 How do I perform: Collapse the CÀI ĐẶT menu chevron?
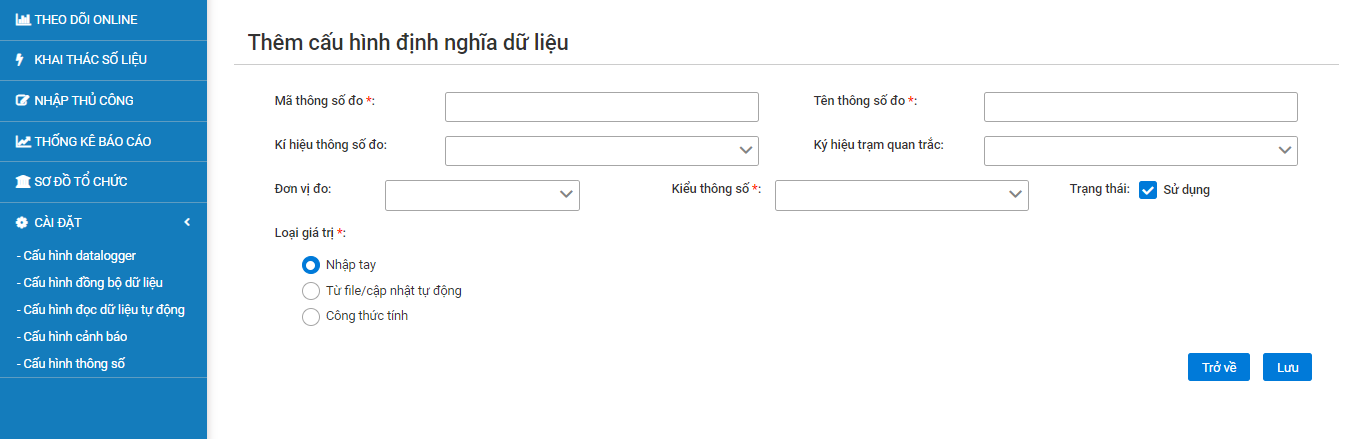pyautogui.click(x=187, y=222)
